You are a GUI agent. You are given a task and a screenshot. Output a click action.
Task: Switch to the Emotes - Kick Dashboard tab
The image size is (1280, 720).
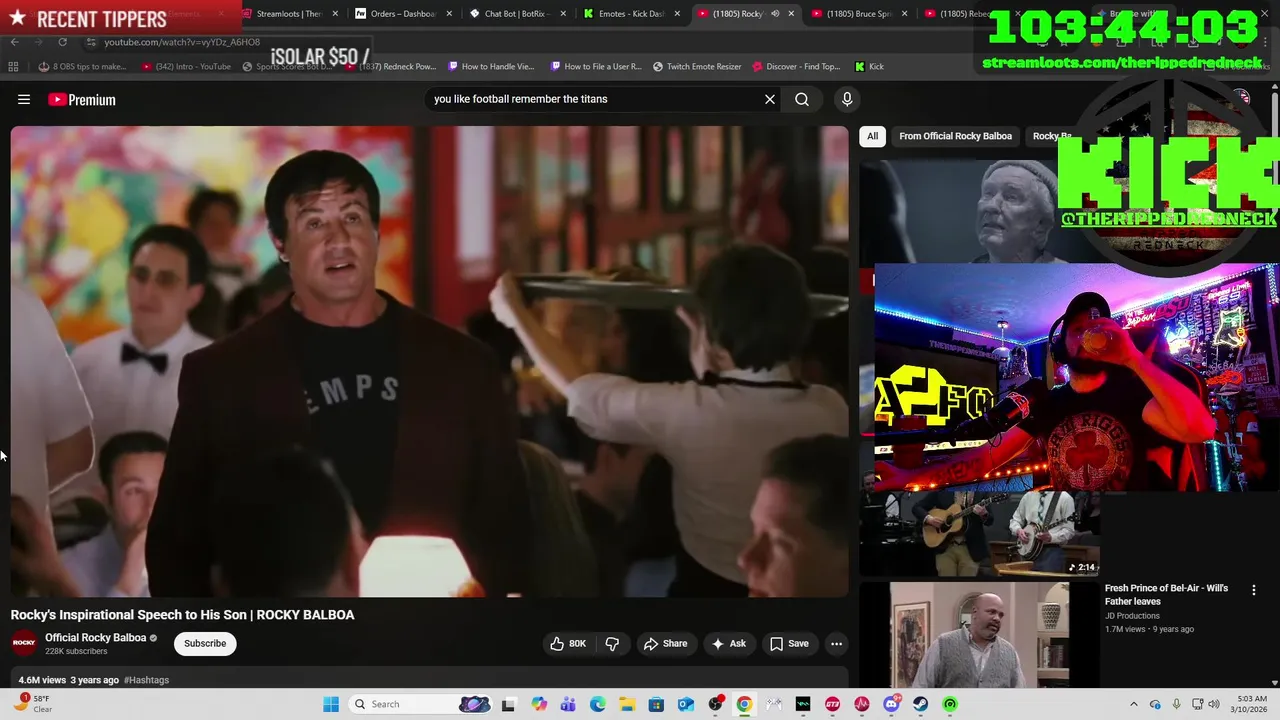[x=629, y=14]
